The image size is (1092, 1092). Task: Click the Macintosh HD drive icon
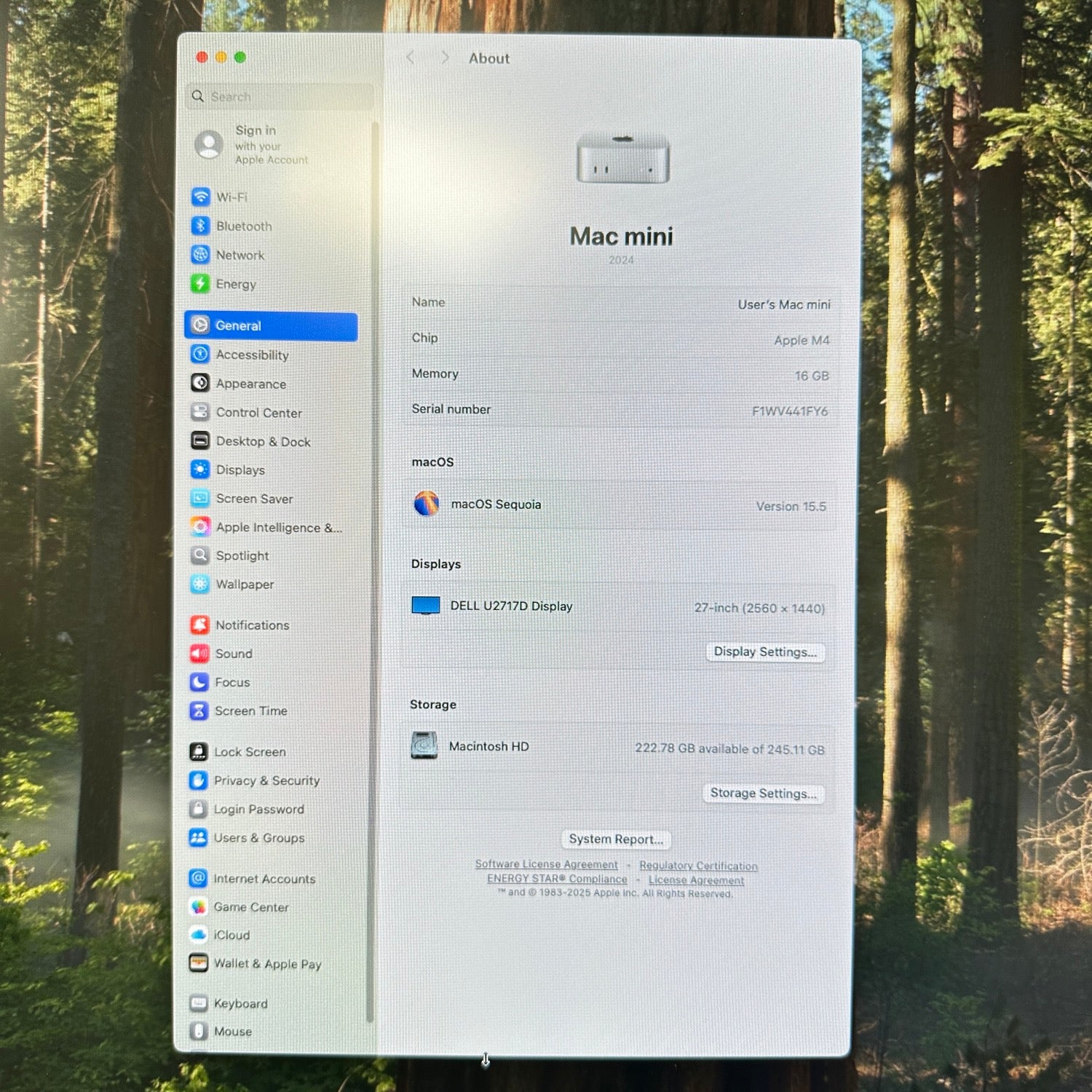(x=424, y=746)
